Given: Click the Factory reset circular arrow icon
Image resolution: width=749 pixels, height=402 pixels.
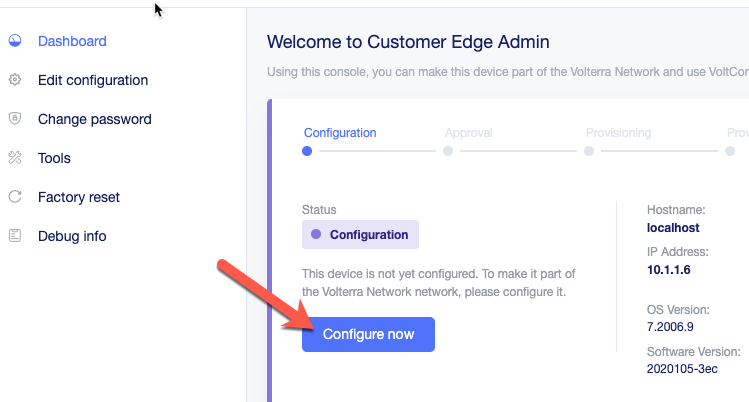Looking at the screenshot, I should pos(14,197).
